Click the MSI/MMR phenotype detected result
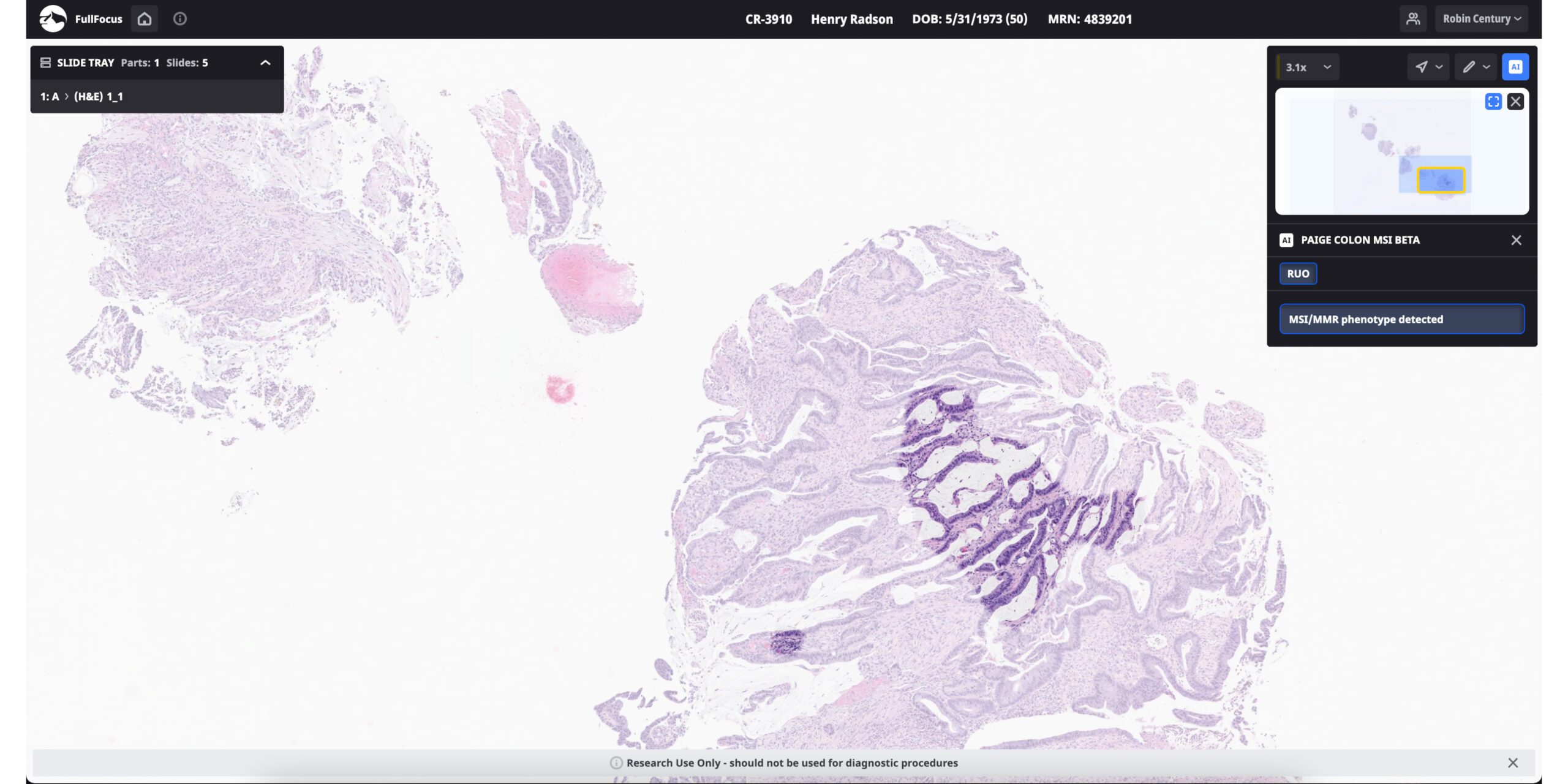Screen dimensions: 1568x784 pyautogui.click(x=1402, y=318)
